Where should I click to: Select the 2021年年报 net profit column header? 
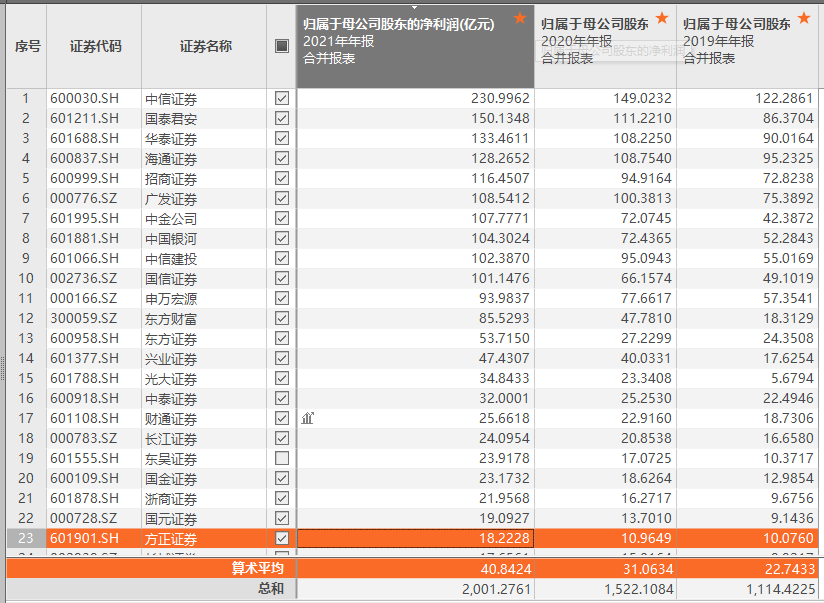[415, 46]
